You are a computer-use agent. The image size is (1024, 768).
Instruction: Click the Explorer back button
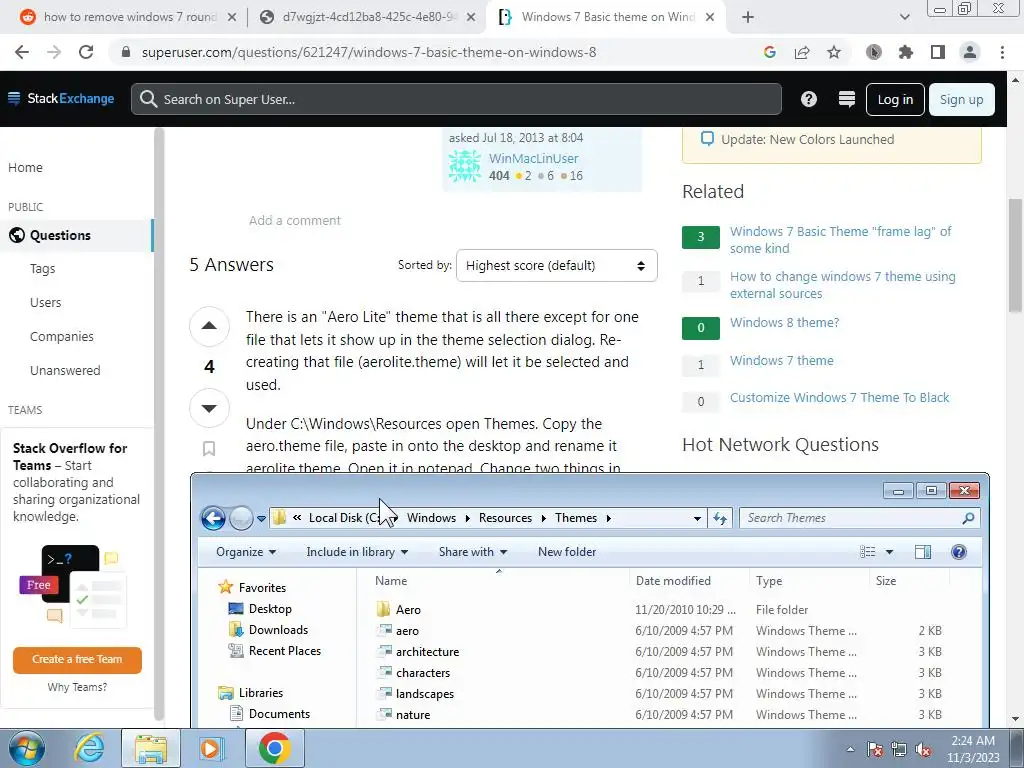tap(213, 519)
